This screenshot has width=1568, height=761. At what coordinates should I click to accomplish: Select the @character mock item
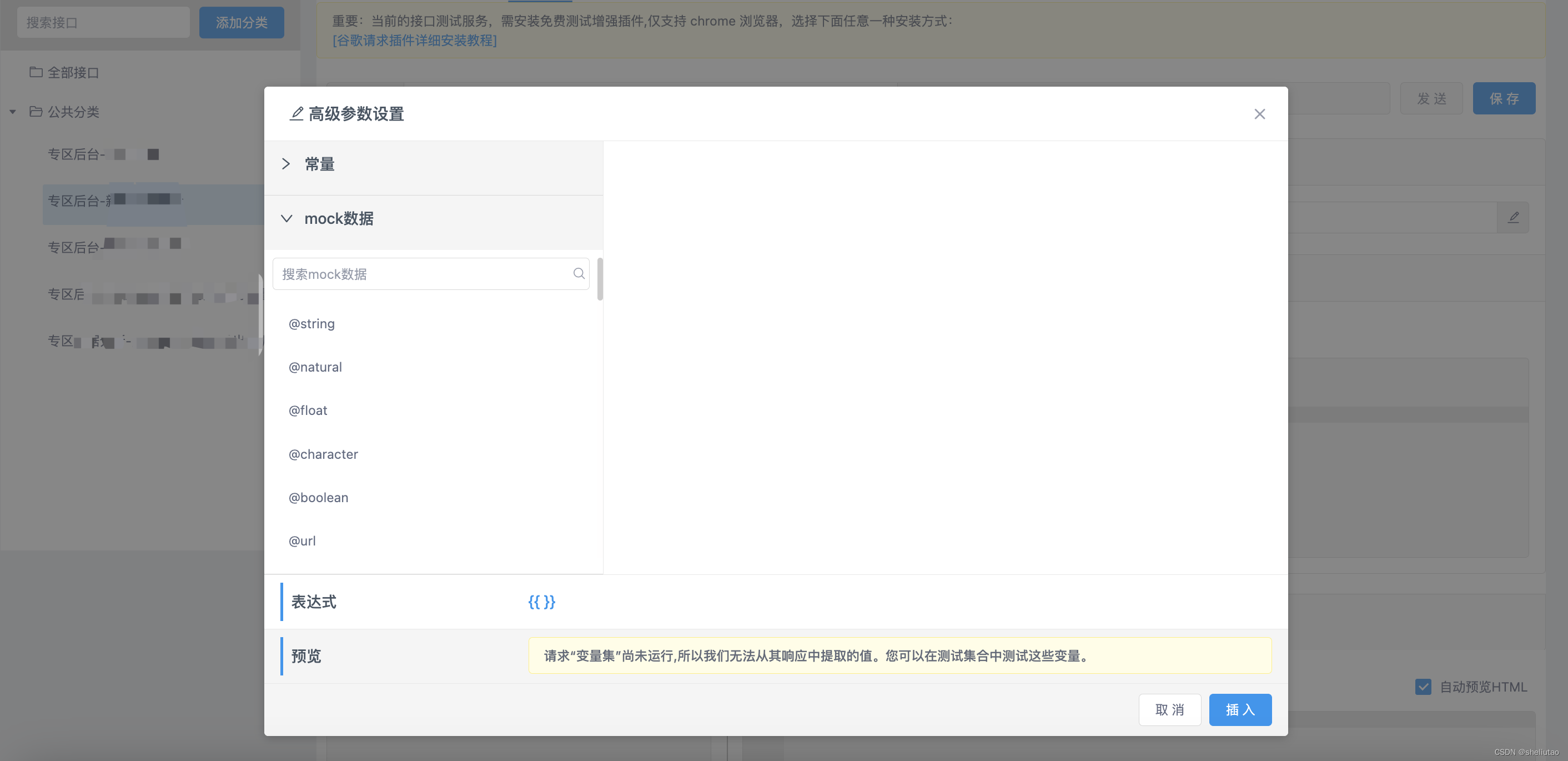323,454
